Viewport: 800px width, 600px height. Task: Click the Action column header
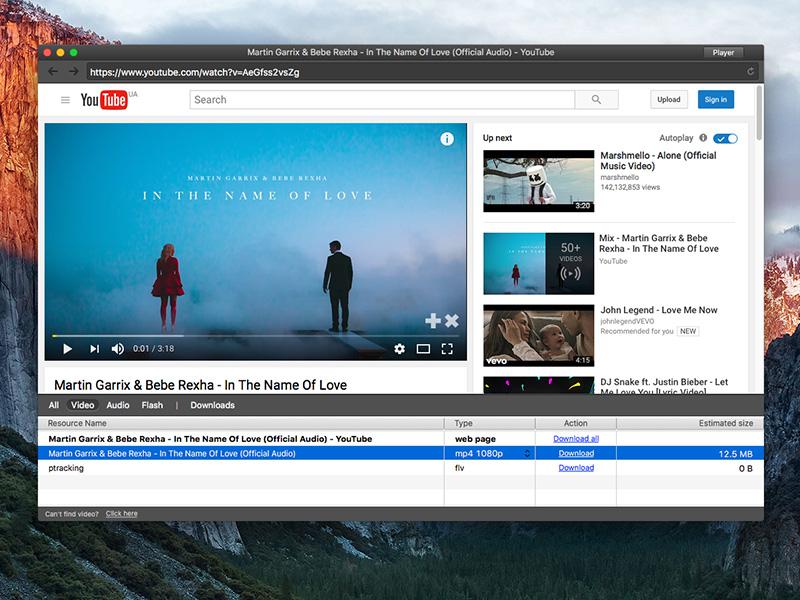[576, 423]
